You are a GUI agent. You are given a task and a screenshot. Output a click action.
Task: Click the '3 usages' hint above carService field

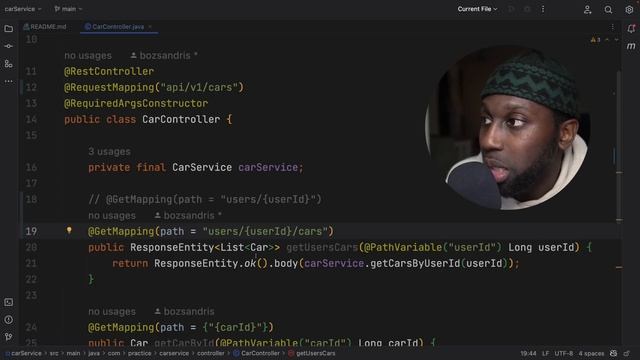pyautogui.click(x=109, y=151)
